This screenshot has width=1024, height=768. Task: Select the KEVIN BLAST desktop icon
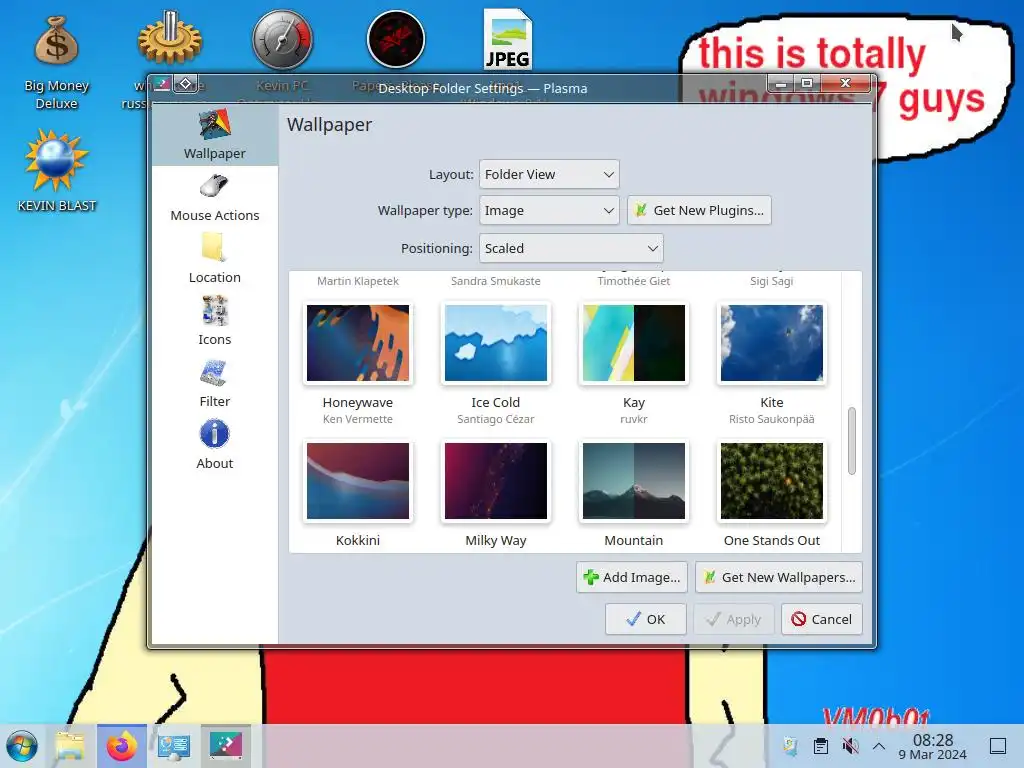click(57, 170)
